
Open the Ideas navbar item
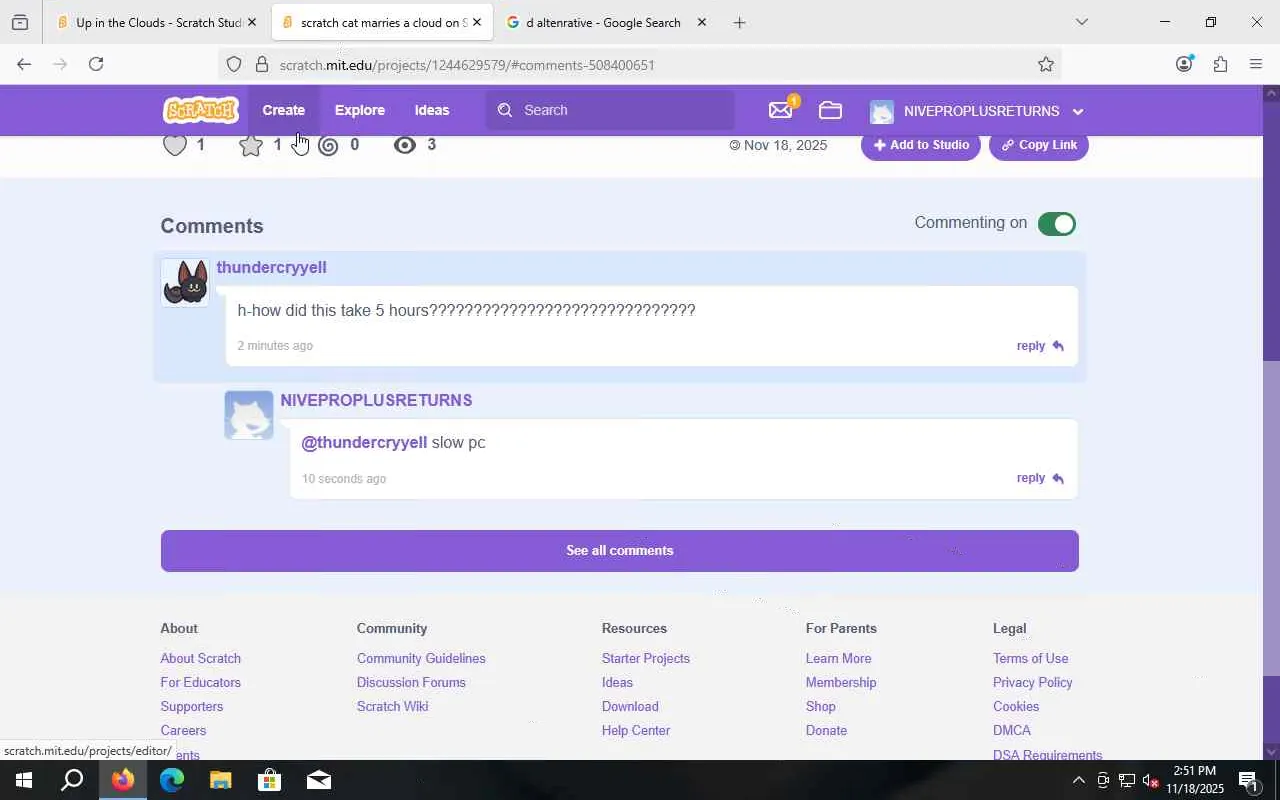(x=432, y=110)
